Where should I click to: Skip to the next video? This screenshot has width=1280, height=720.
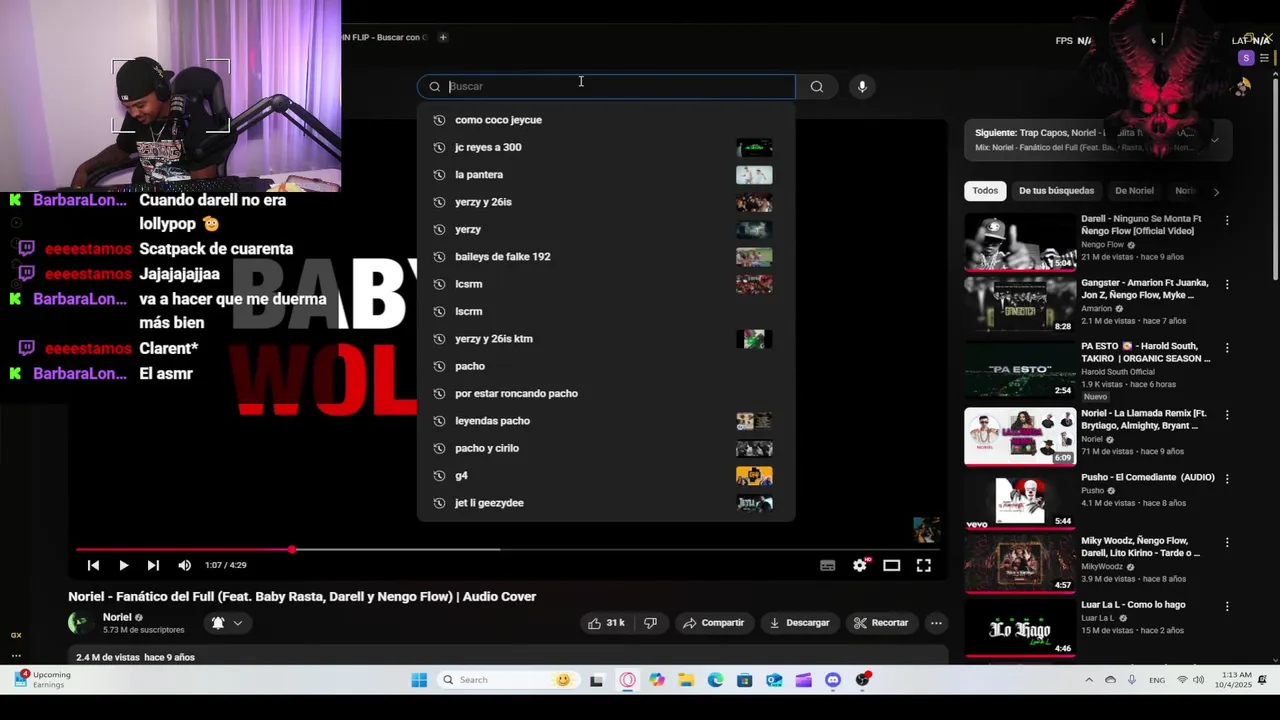pyautogui.click(x=153, y=565)
